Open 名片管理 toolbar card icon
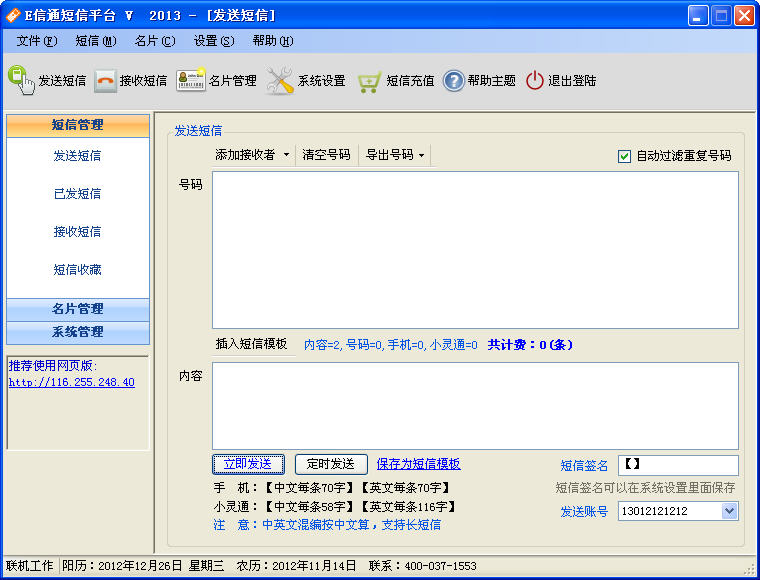Image resolution: width=760 pixels, height=580 pixels. 190,79
